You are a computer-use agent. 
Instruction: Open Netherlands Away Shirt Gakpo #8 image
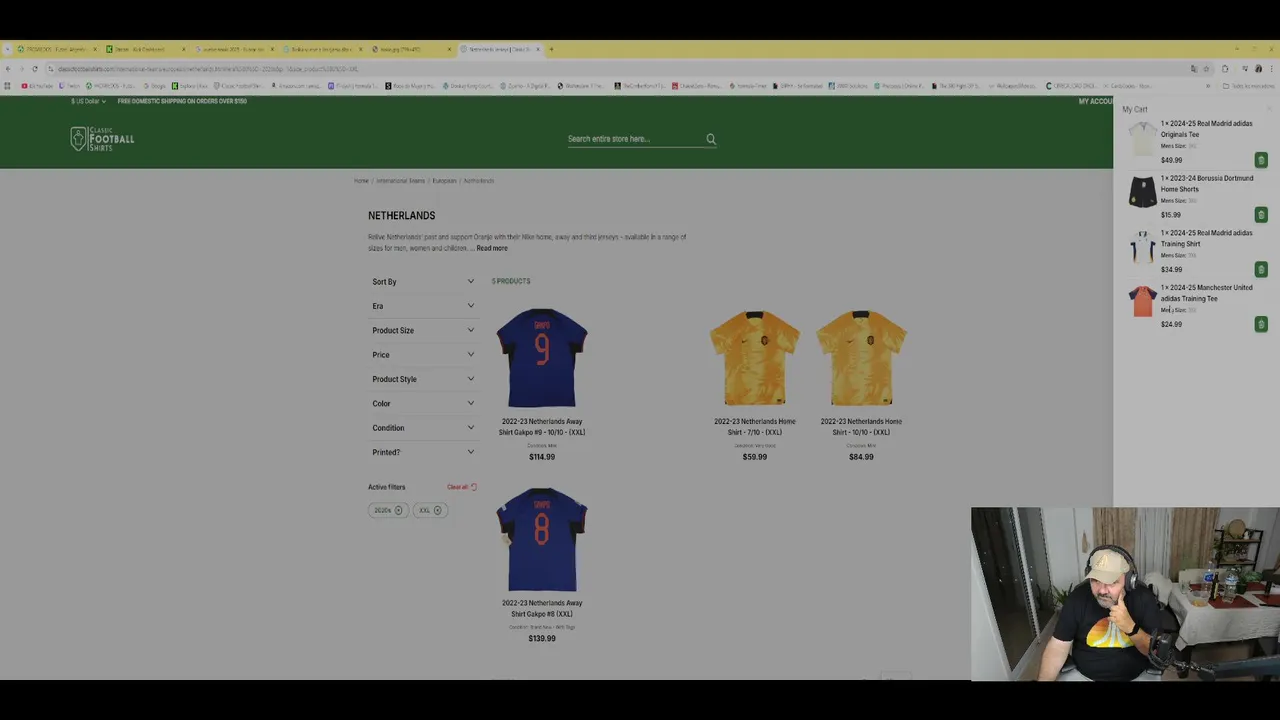coord(542,540)
